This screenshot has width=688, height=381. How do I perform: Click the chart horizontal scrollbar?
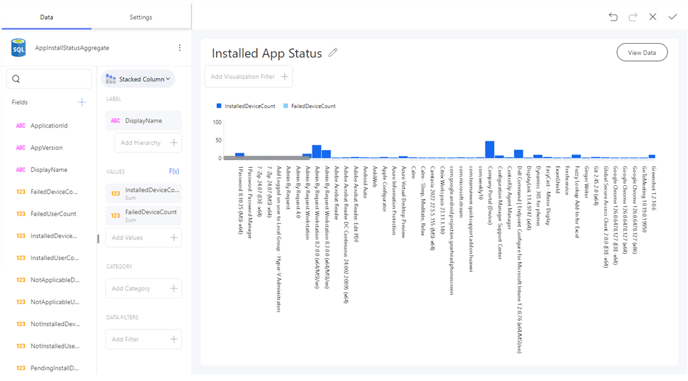(267, 158)
